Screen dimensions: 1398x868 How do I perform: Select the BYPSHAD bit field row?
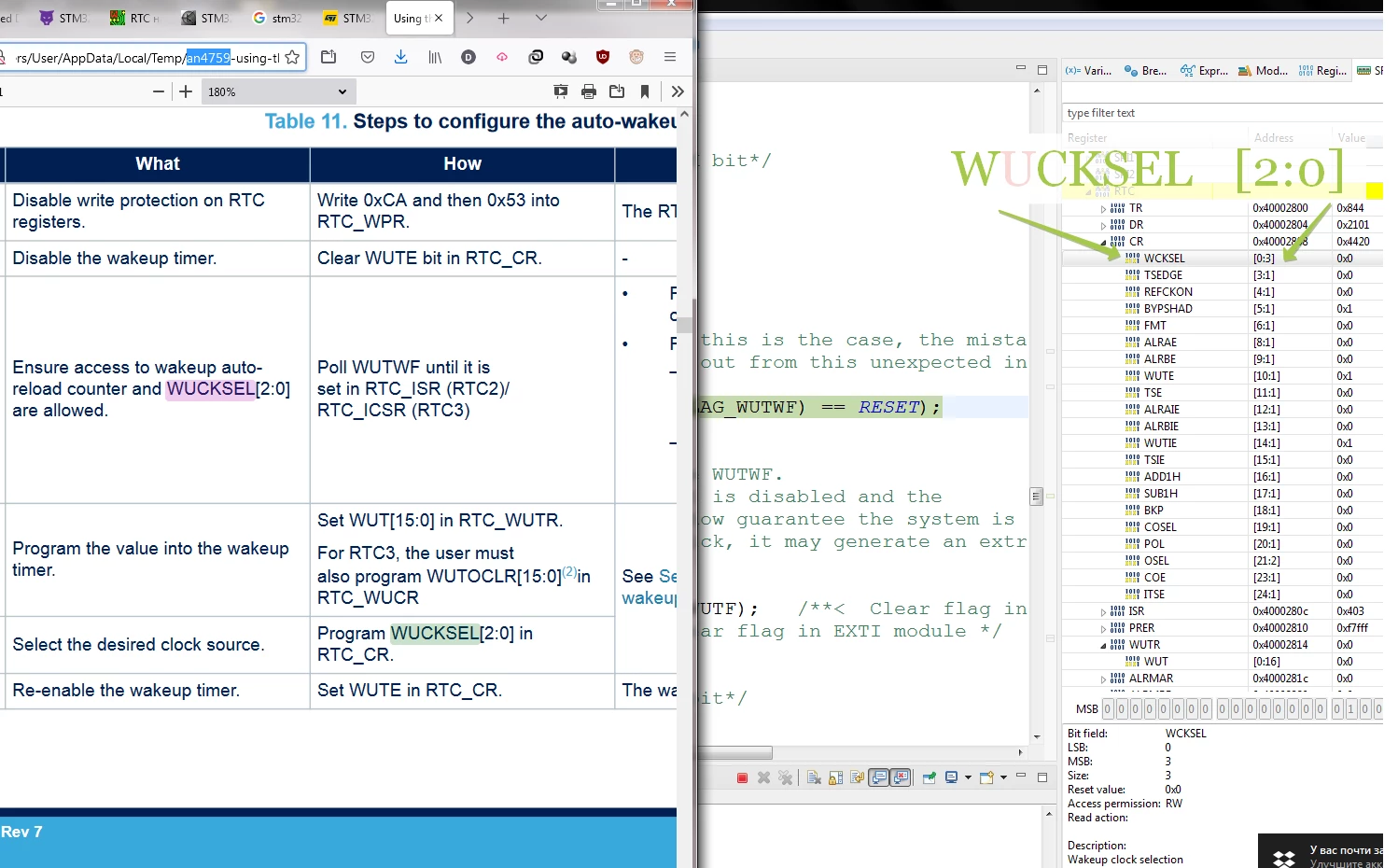pyautogui.click(x=1222, y=309)
